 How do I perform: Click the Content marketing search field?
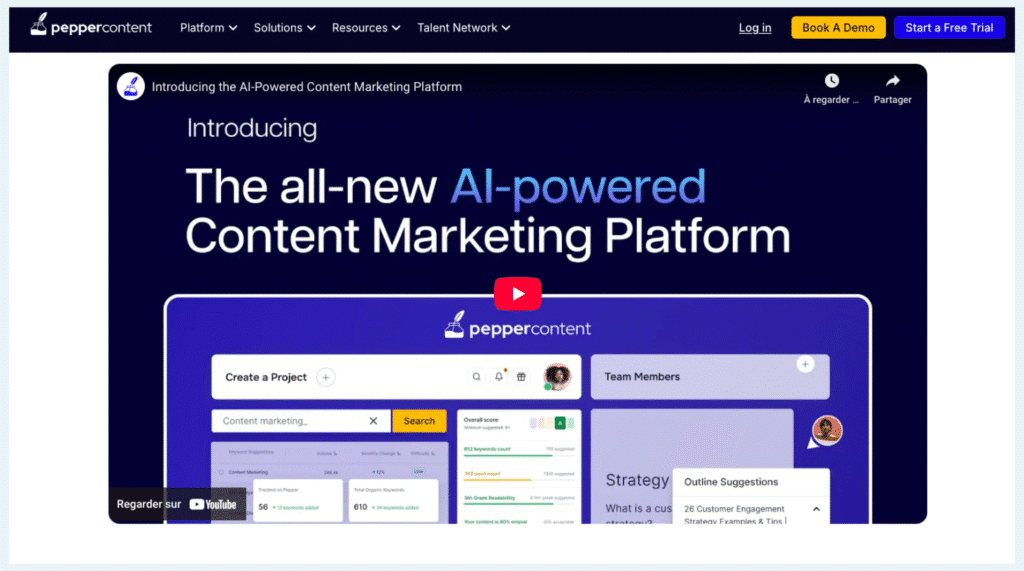coord(290,421)
